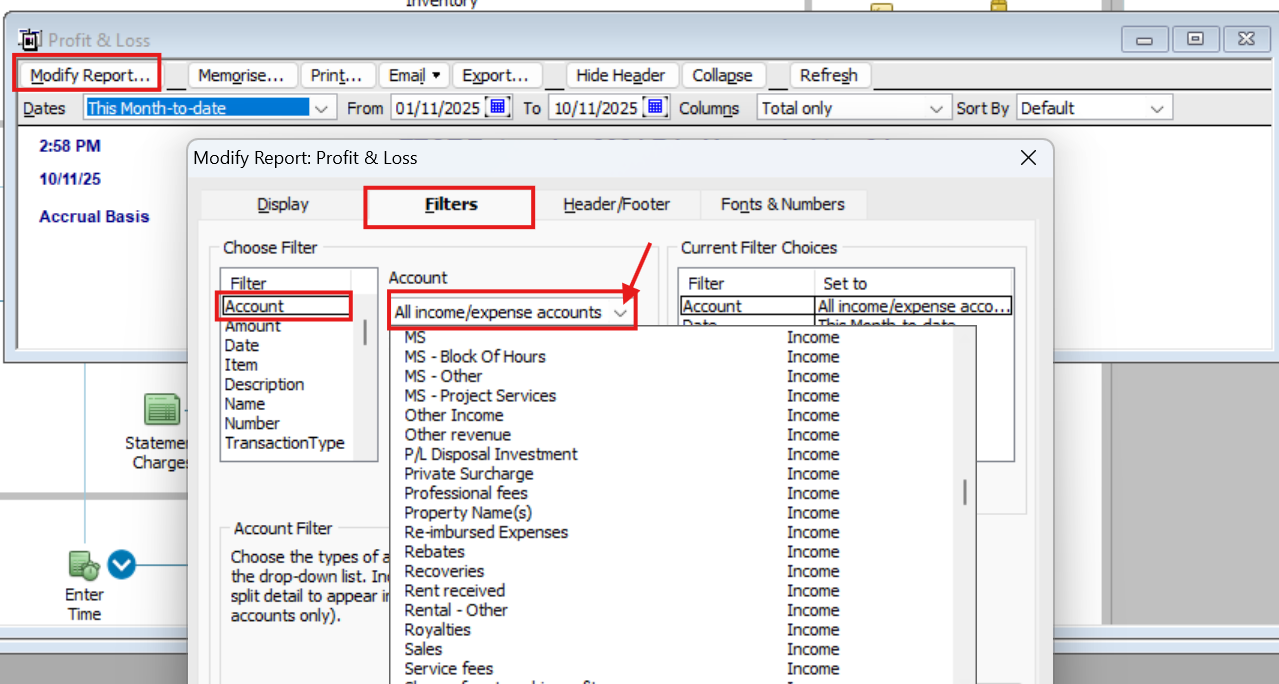Click the Print button
This screenshot has height=684, width=1279.
pos(338,75)
